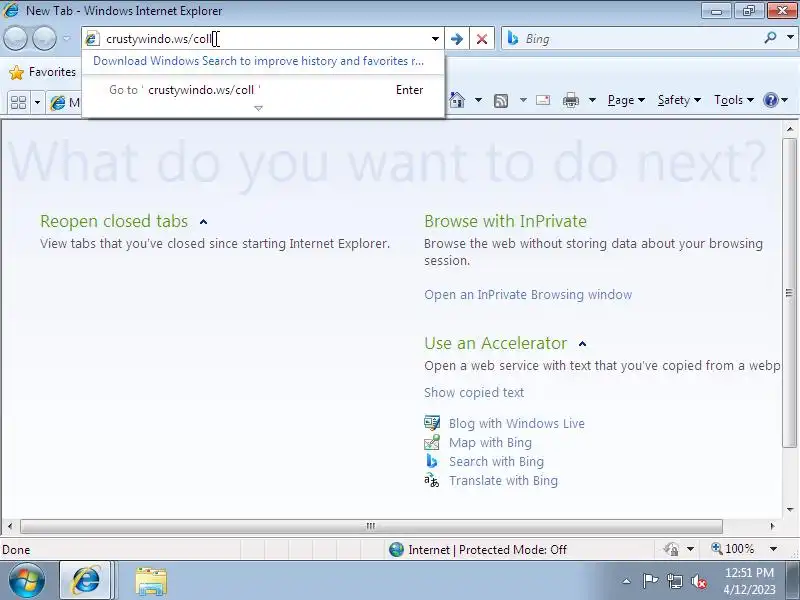This screenshot has width=800, height=600.
Task: Open the Feeds dropdown arrow
Action: [523, 100]
